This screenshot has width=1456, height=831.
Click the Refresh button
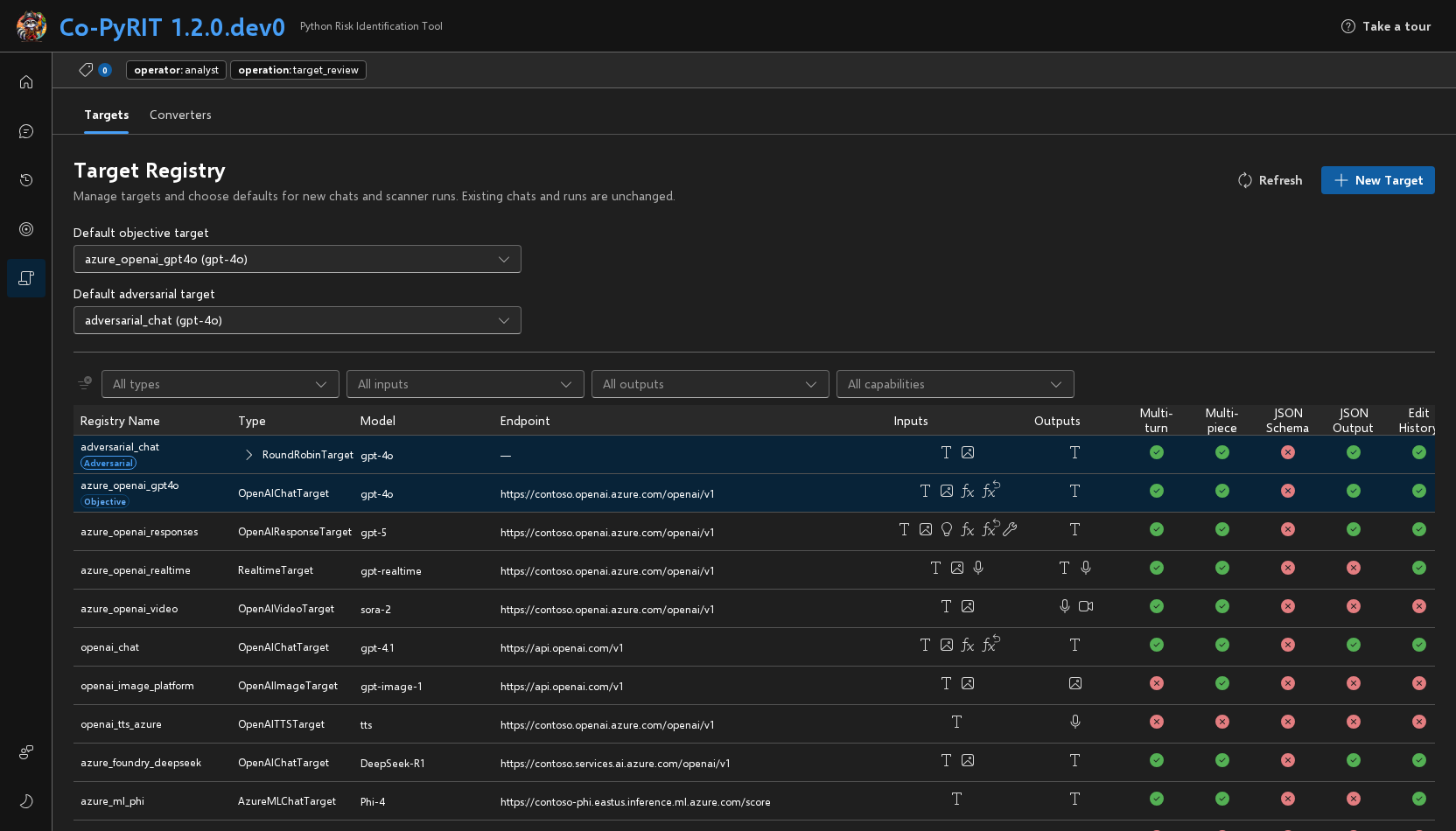point(1270,180)
